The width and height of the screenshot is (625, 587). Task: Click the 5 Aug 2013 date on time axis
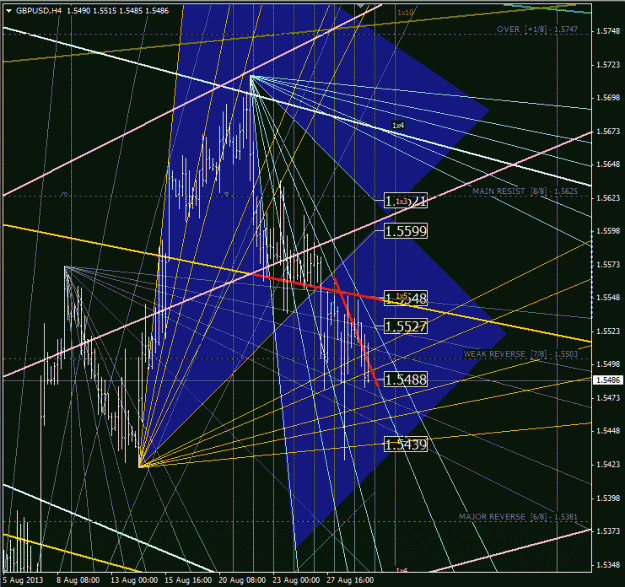click(x=23, y=580)
